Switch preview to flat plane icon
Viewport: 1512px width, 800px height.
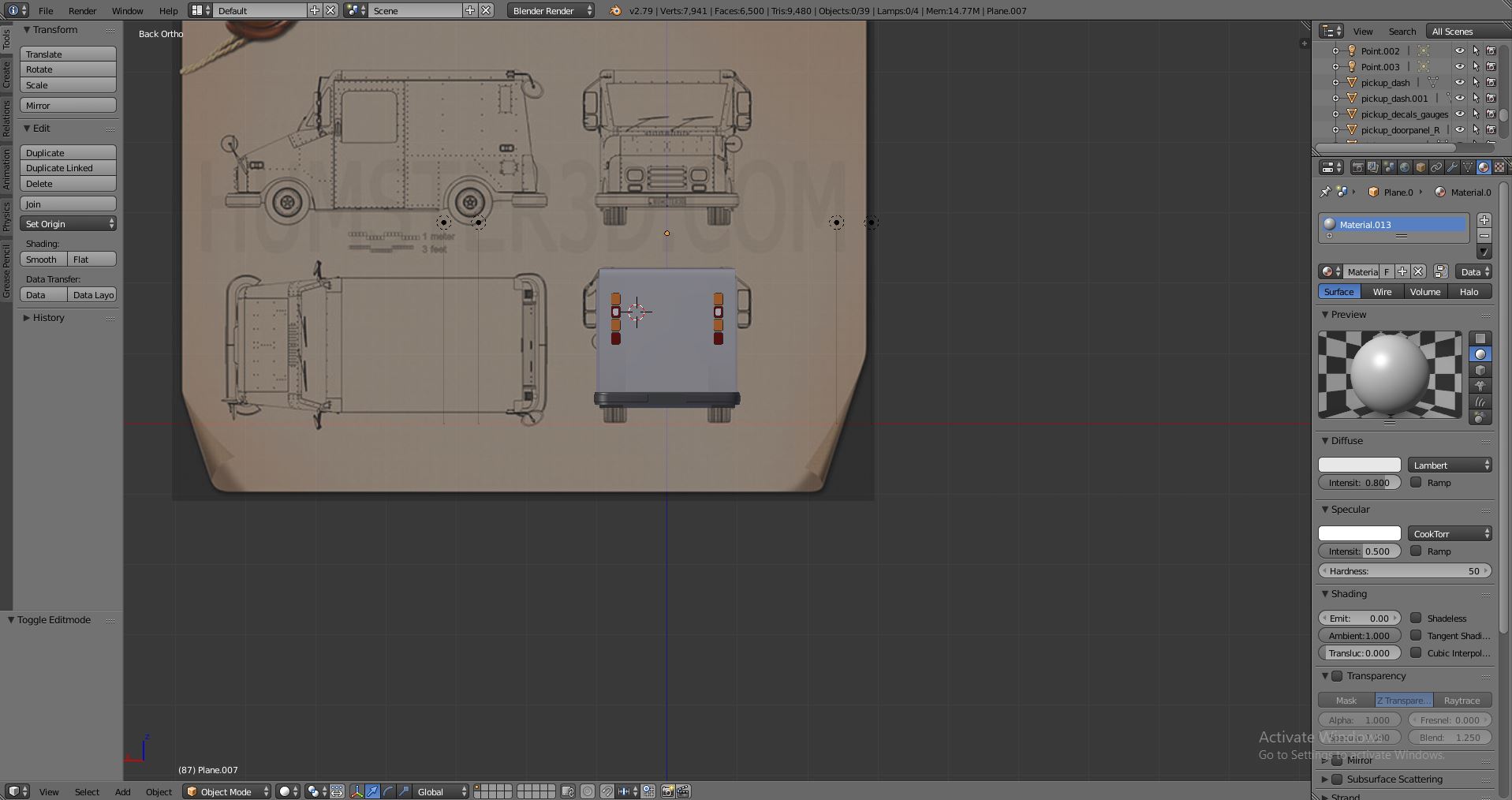coord(1480,338)
